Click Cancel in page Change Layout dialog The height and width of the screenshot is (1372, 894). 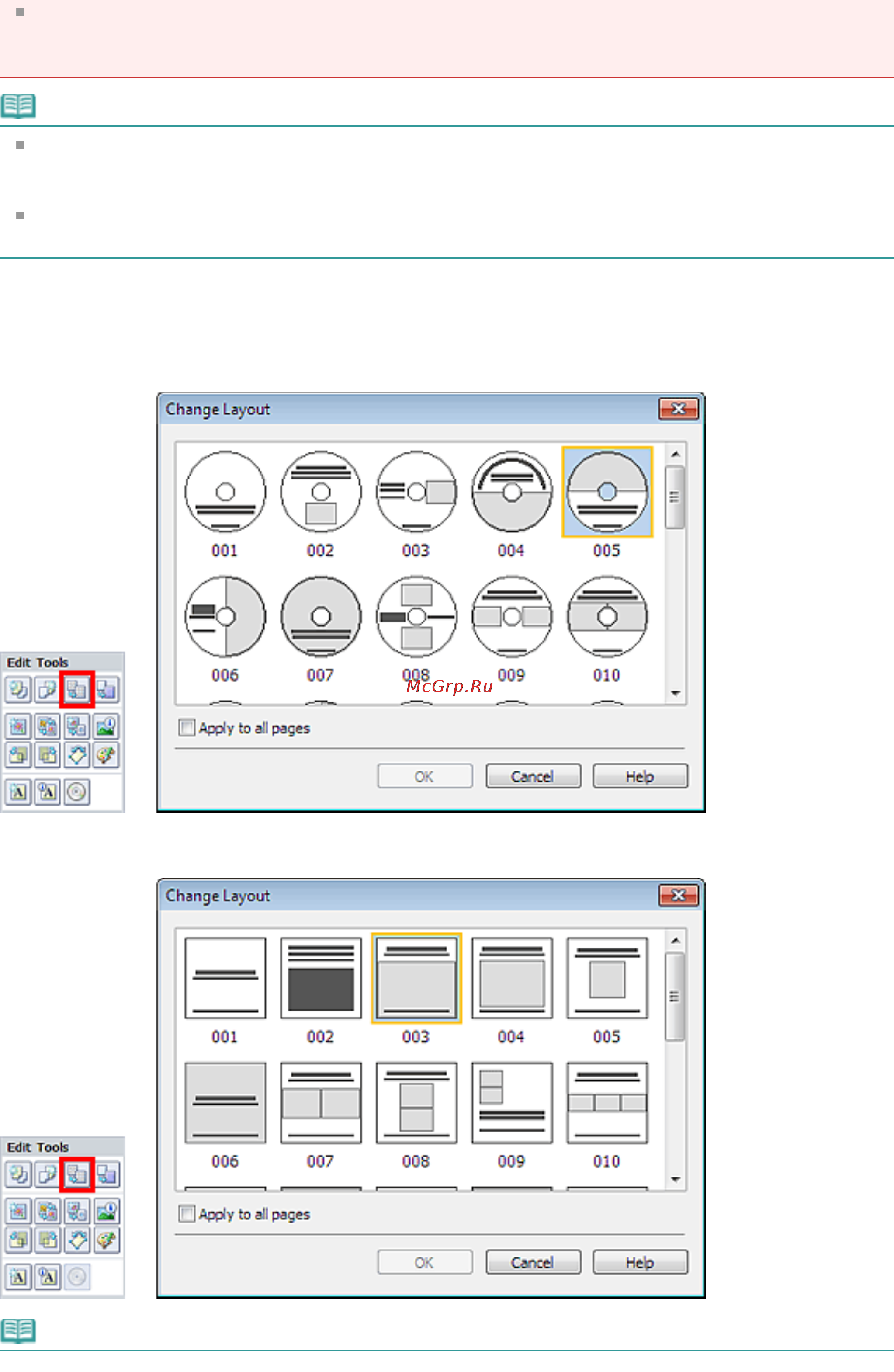click(x=533, y=1262)
